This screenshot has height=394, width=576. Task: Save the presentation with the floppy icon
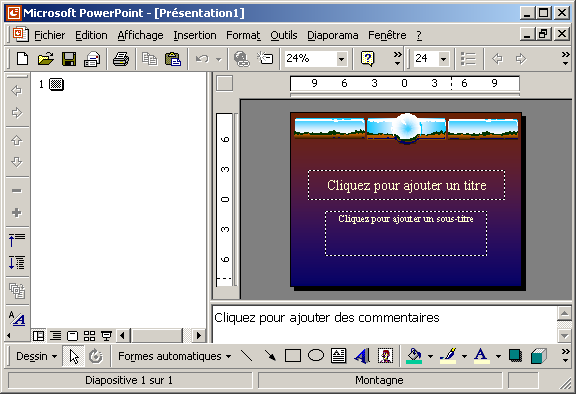69,59
